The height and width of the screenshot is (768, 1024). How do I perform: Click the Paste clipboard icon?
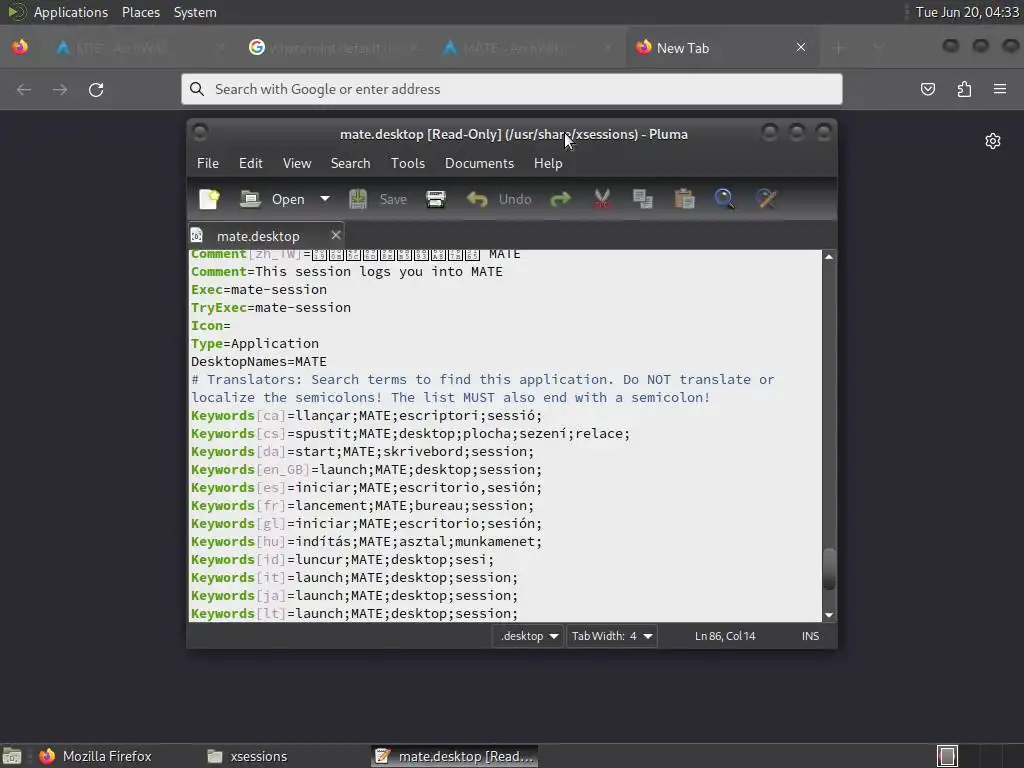click(x=684, y=199)
